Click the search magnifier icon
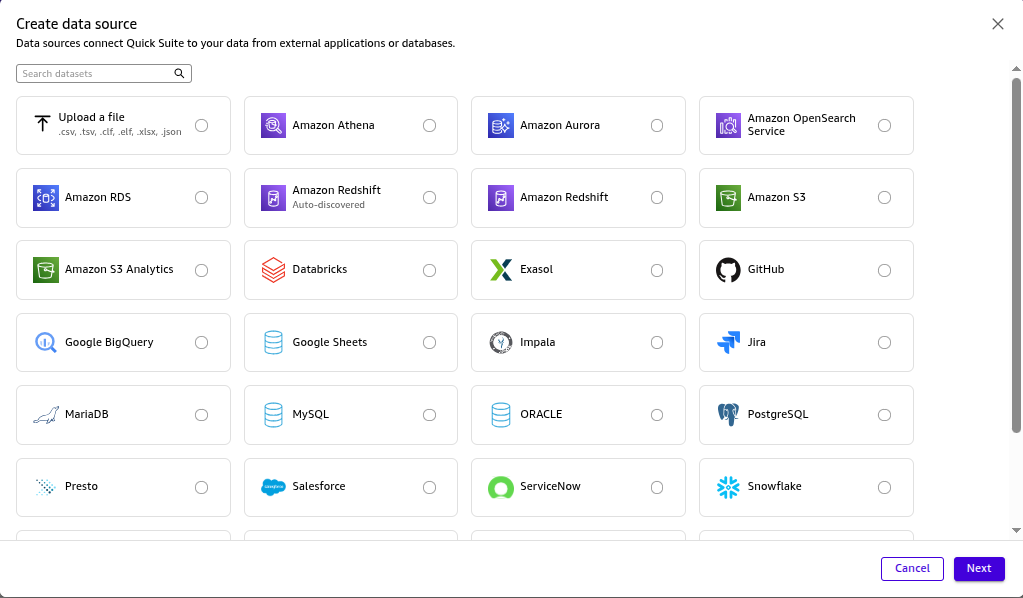 coord(180,74)
